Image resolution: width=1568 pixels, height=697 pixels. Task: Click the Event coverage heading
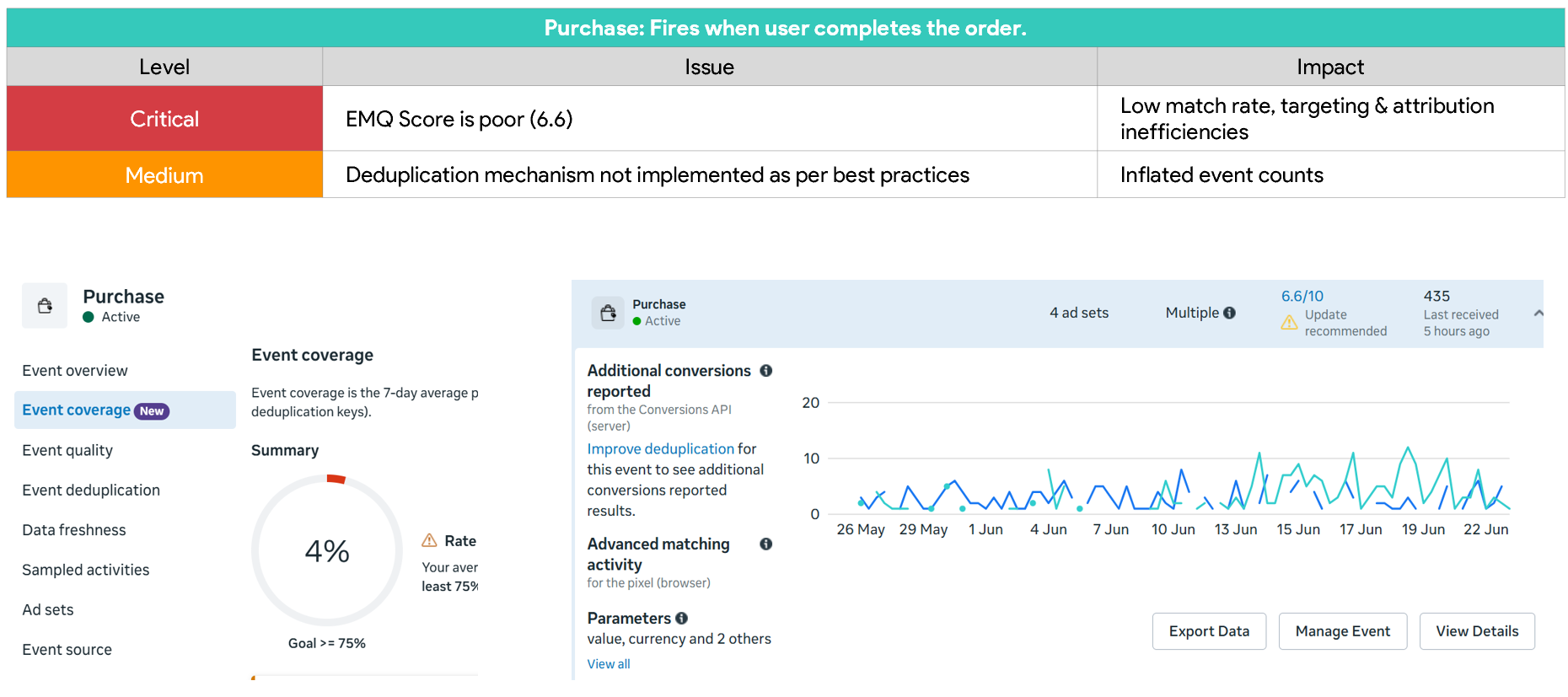tap(312, 356)
